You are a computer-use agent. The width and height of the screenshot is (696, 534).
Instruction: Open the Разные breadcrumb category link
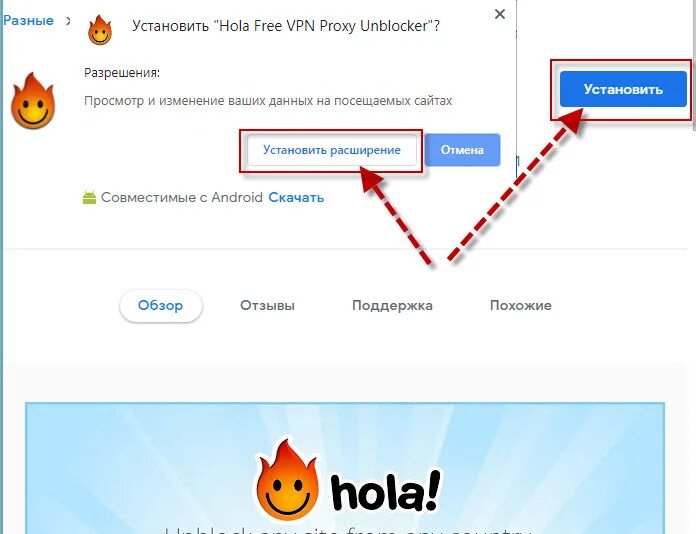point(28,20)
